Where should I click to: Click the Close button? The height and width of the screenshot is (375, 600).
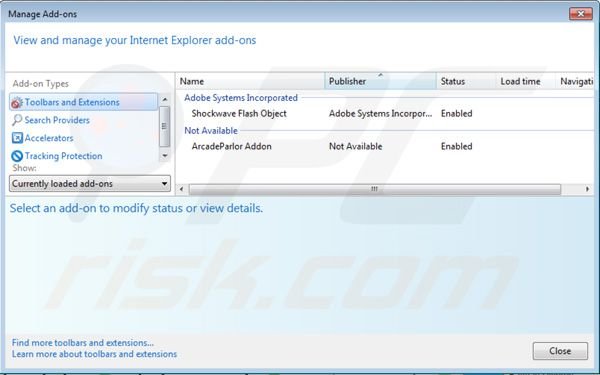(560, 351)
